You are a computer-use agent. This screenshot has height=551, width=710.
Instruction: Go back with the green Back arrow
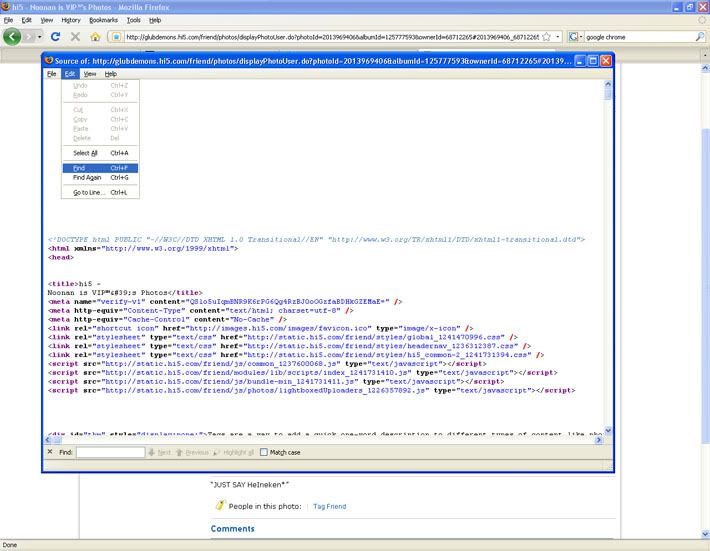pyautogui.click(x=12, y=37)
